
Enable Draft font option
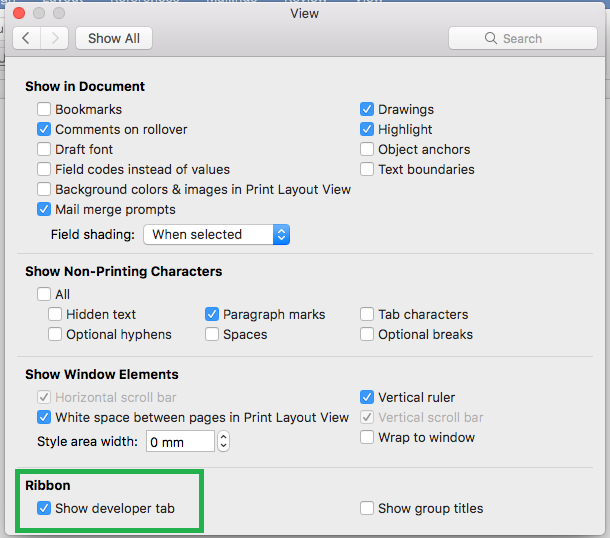point(44,149)
